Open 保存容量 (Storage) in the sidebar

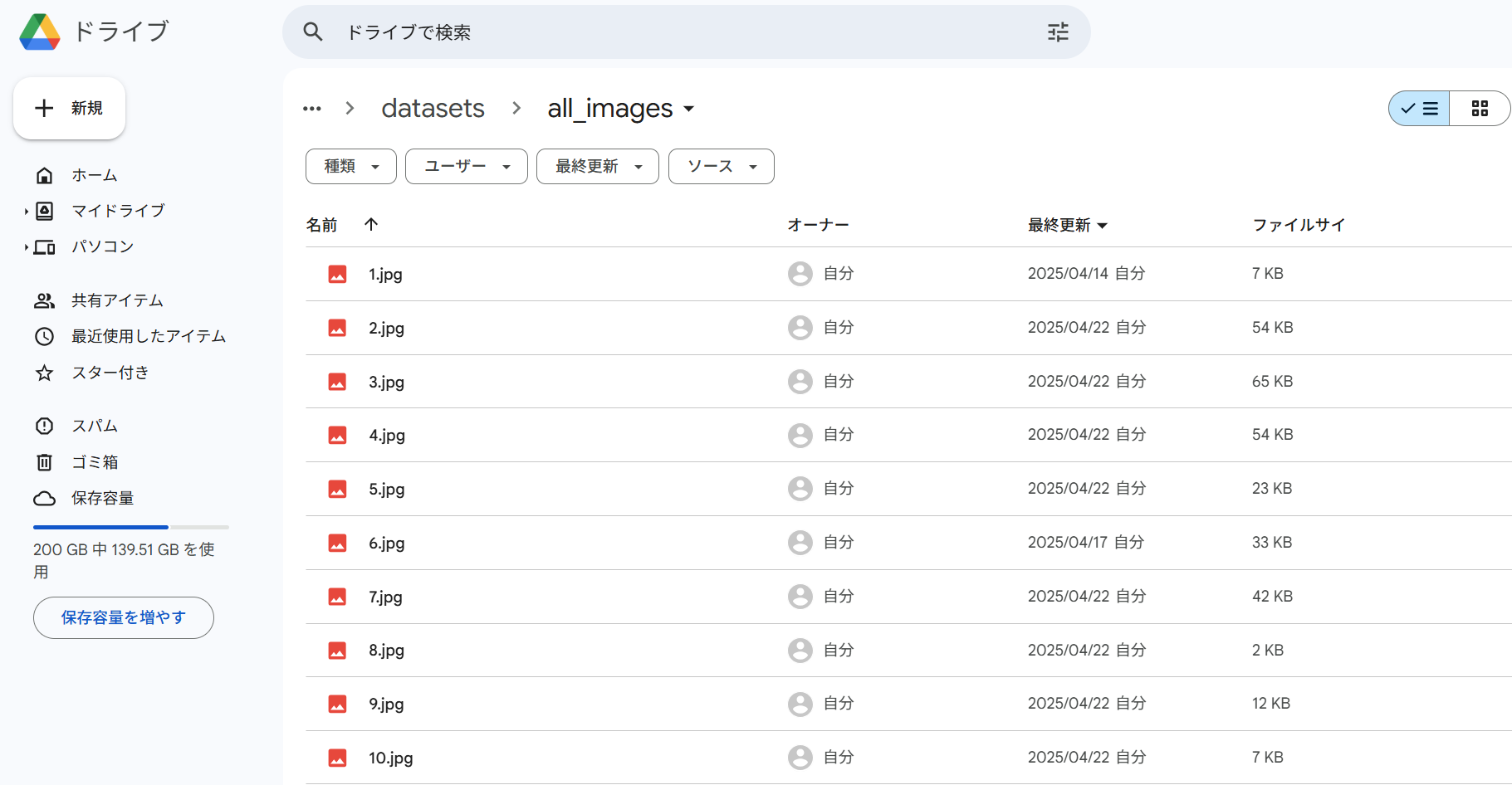(x=102, y=498)
